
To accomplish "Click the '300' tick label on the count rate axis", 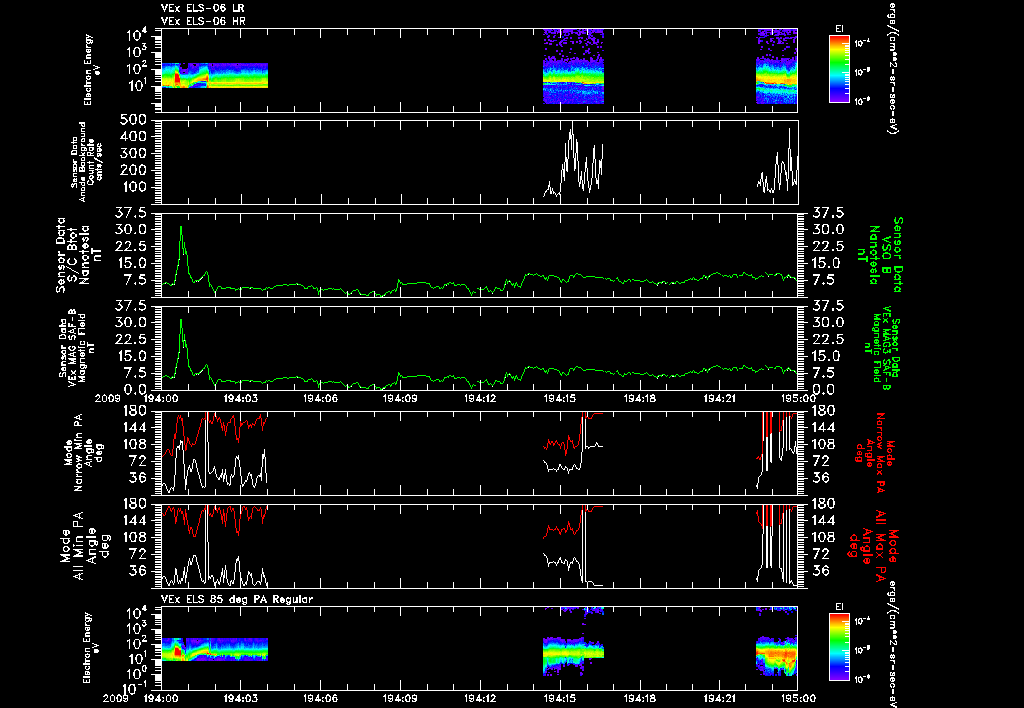I will pyautogui.click(x=135, y=153).
